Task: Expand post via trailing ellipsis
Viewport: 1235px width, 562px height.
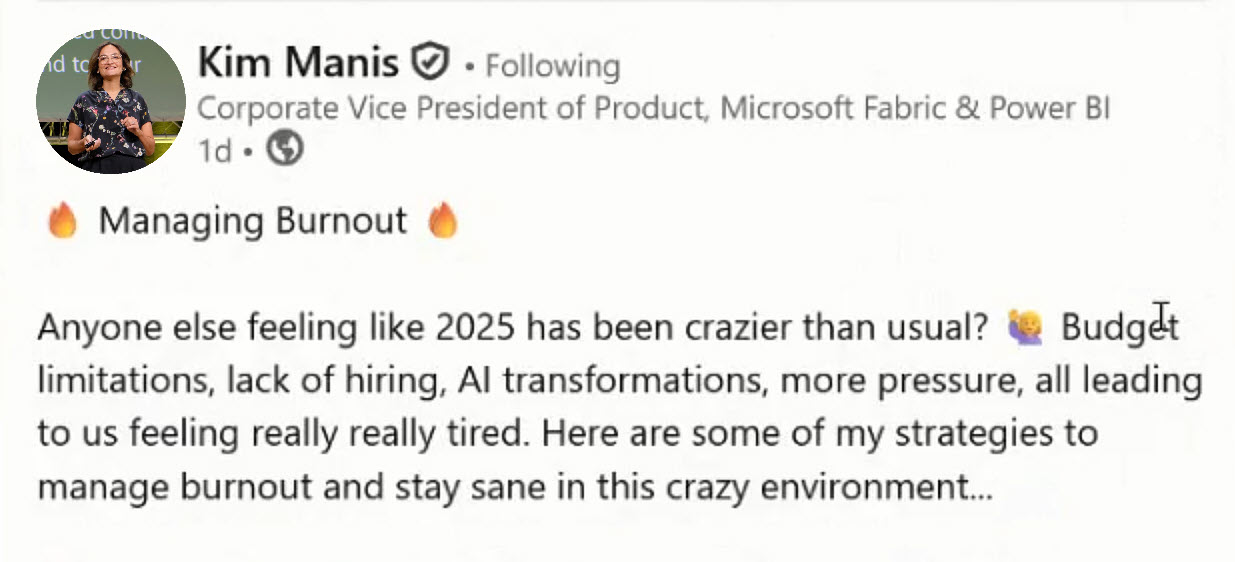Action: 980,488
